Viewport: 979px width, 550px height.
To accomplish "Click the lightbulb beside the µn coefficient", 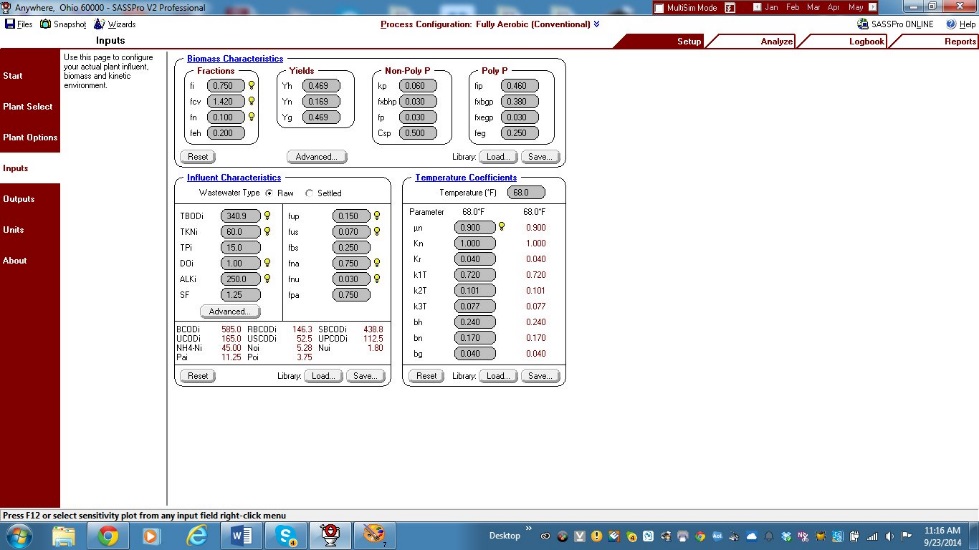I will (501, 227).
